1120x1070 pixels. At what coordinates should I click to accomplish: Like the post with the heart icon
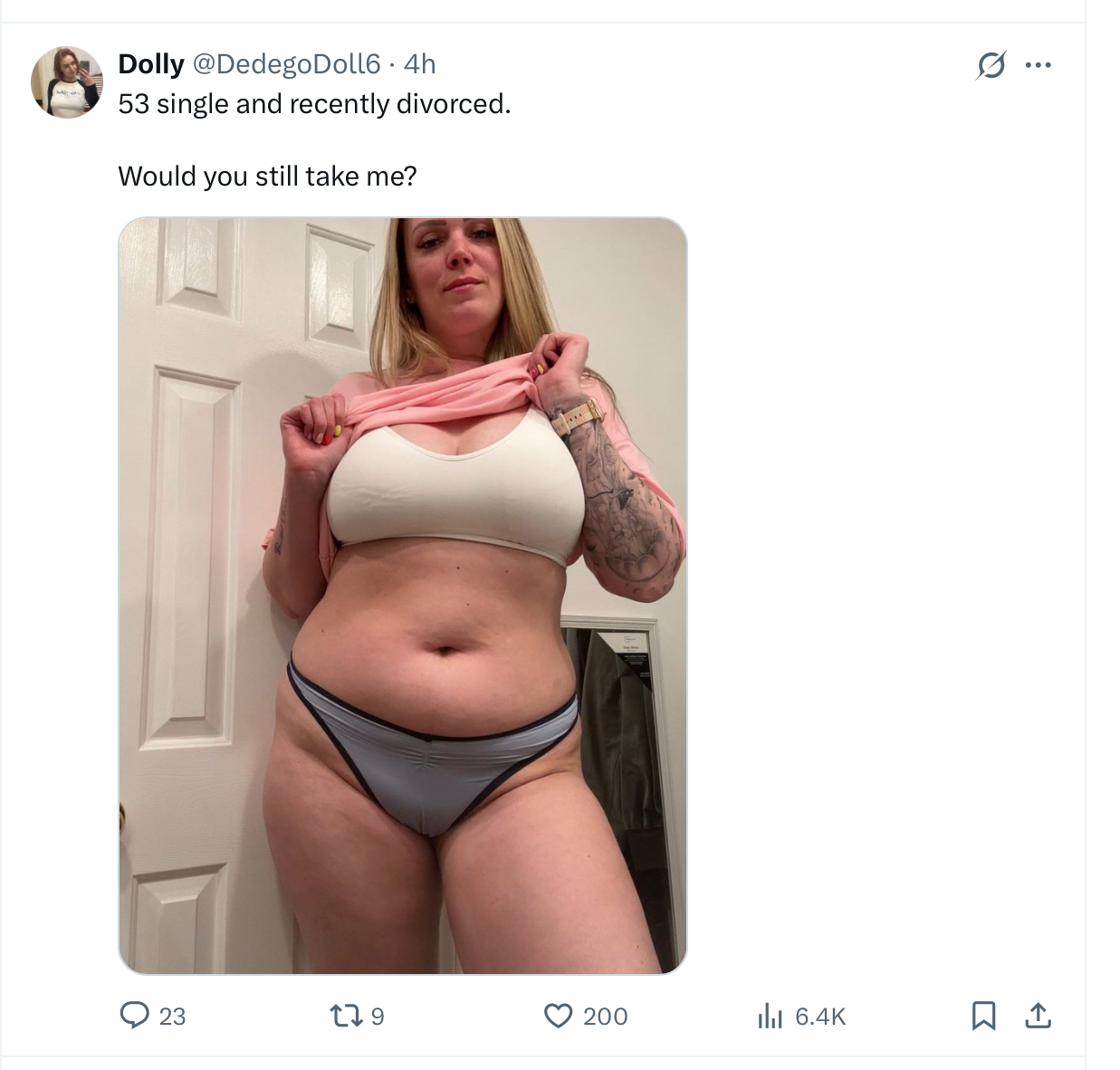[558, 1016]
